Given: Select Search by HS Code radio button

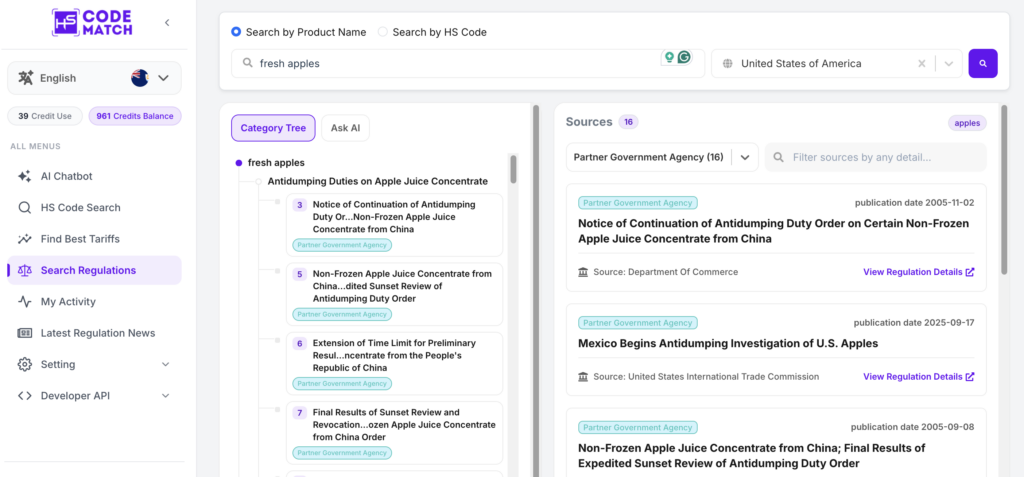Looking at the screenshot, I should tap(383, 32).
